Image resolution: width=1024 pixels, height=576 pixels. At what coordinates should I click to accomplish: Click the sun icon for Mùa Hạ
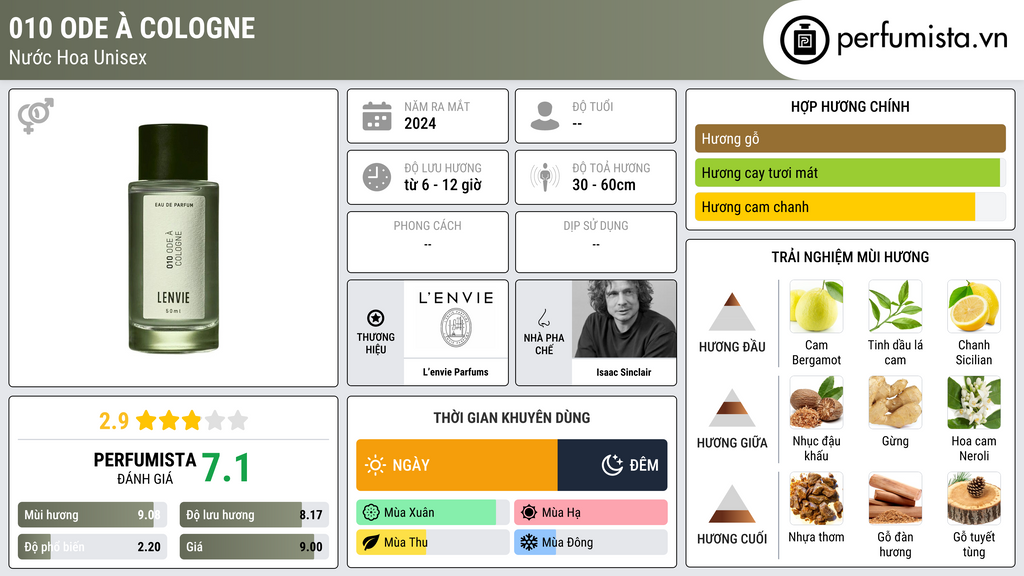(x=529, y=513)
